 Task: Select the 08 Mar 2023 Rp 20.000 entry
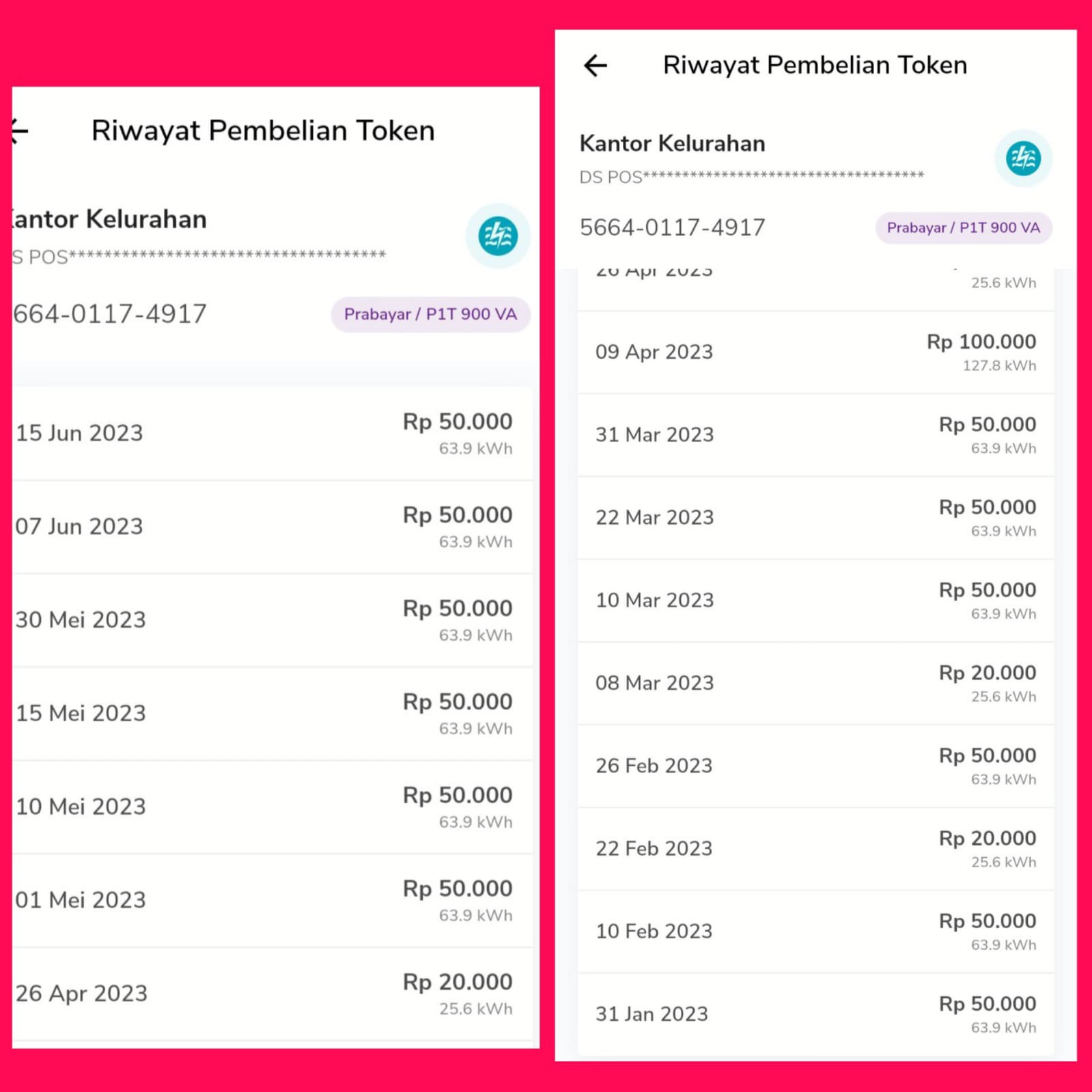[815, 684]
